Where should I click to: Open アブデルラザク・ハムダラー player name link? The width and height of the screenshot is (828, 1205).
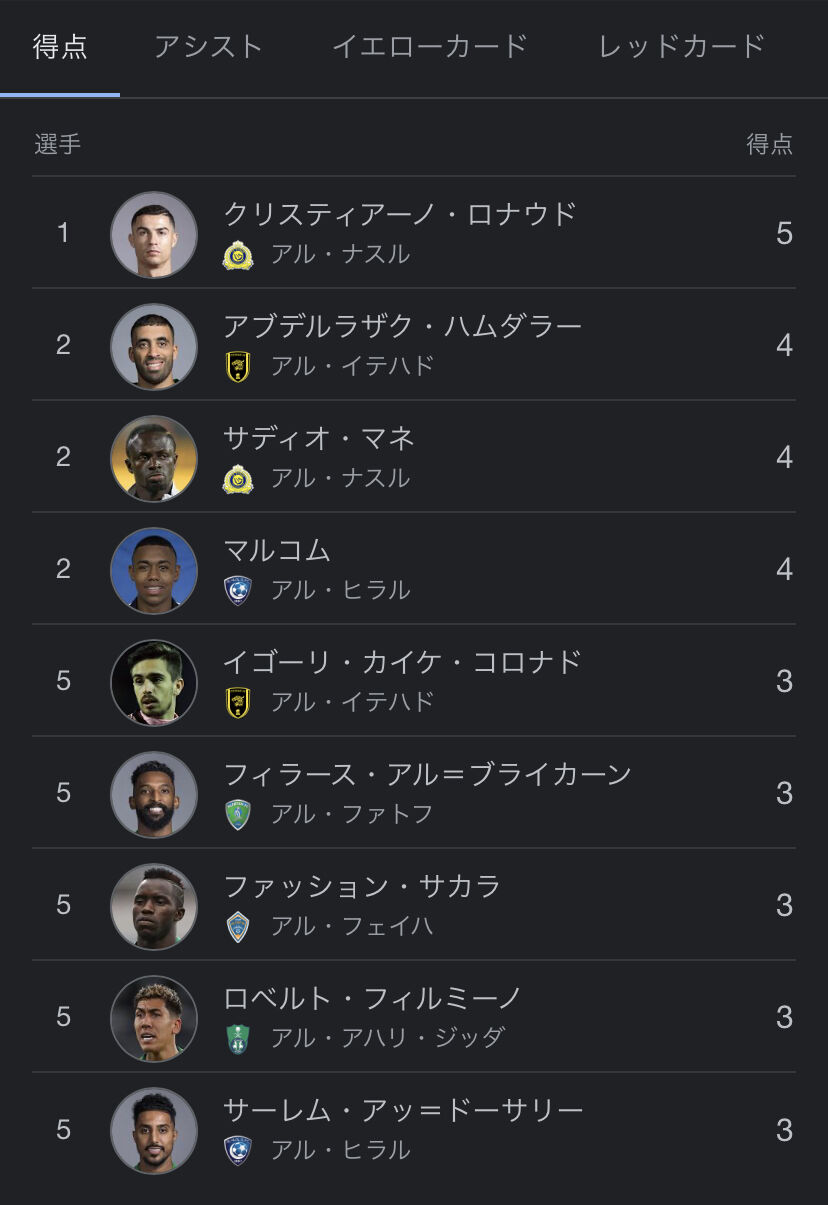[x=403, y=326]
